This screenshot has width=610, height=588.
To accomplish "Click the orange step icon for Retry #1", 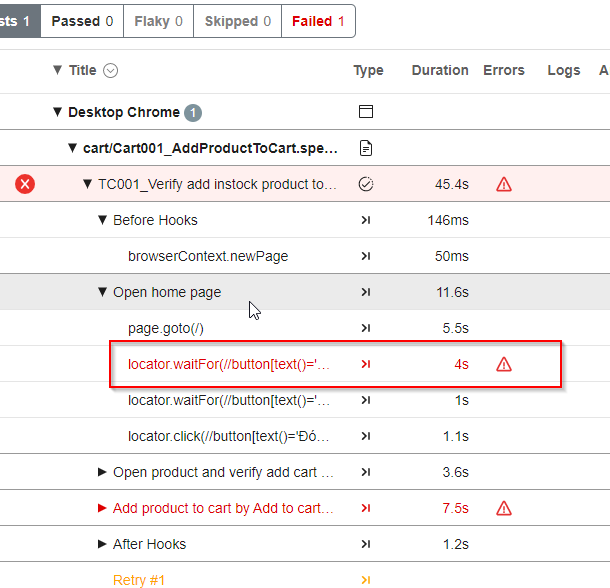I will coord(366,580).
